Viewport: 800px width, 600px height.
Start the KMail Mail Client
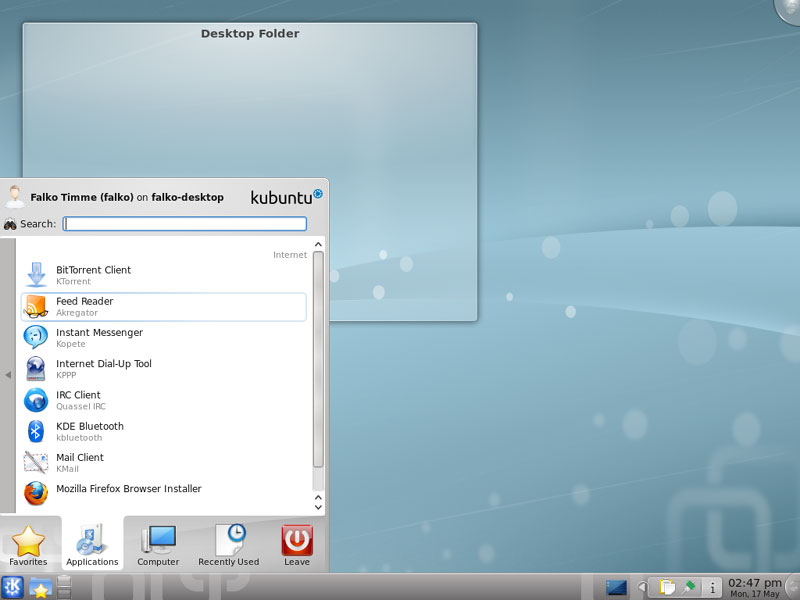pos(163,463)
